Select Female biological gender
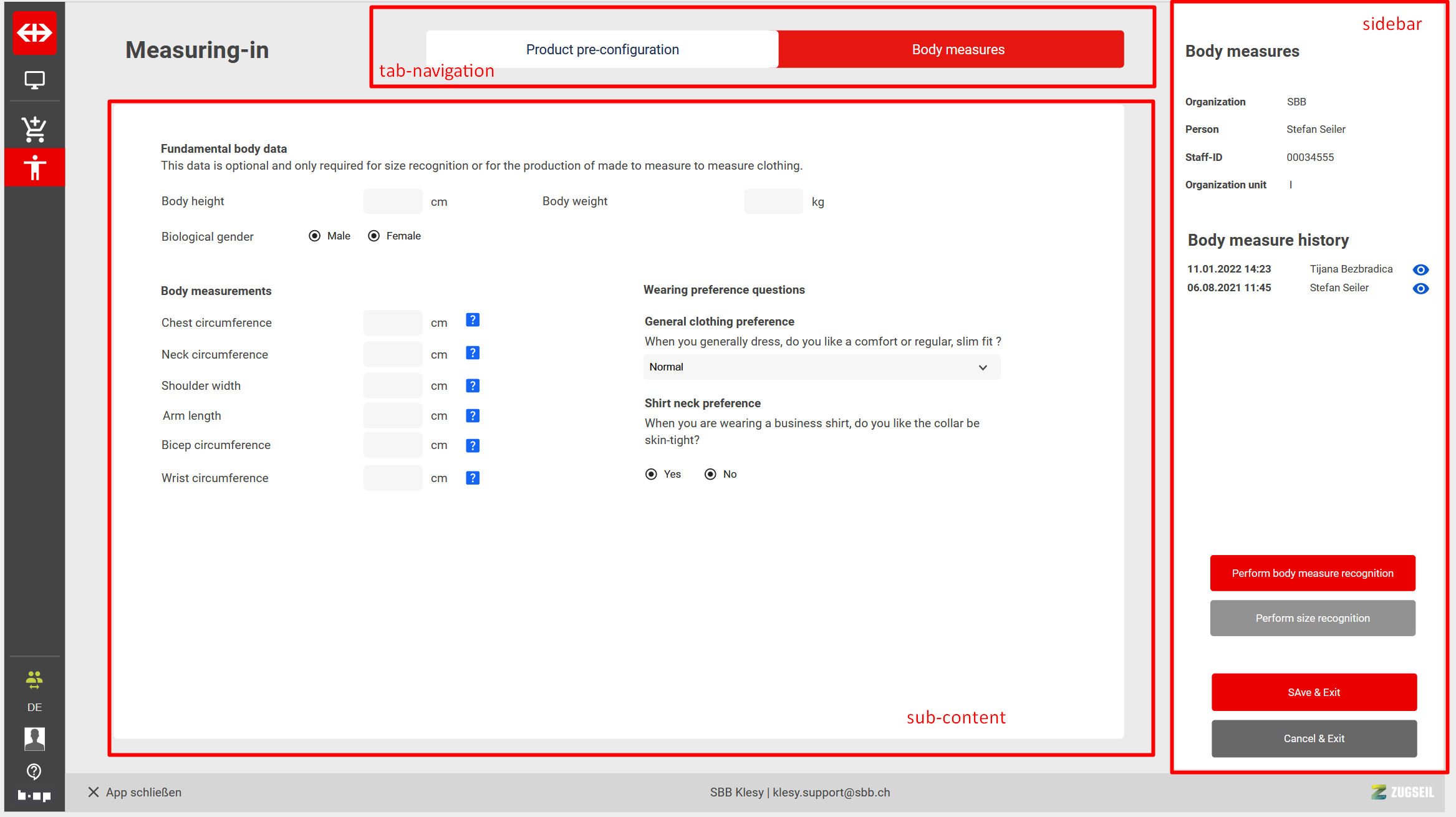Image resolution: width=1456 pixels, height=817 pixels. click(x=374, y=236)
